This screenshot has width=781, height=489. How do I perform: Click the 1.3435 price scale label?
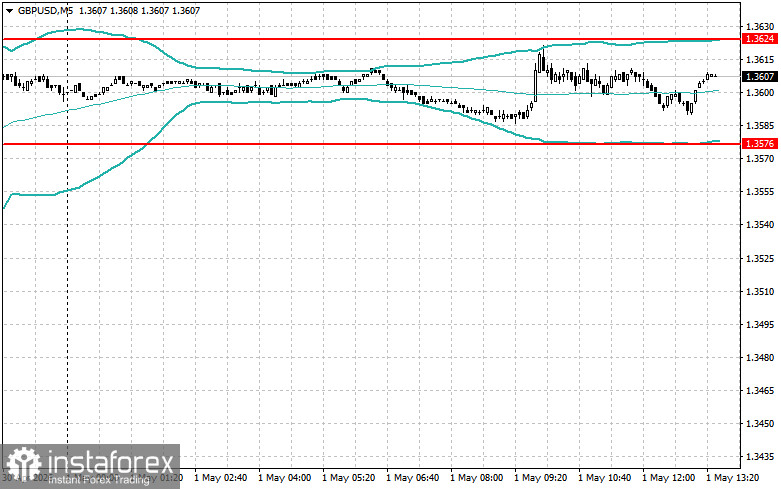click(x=760, y=457)
